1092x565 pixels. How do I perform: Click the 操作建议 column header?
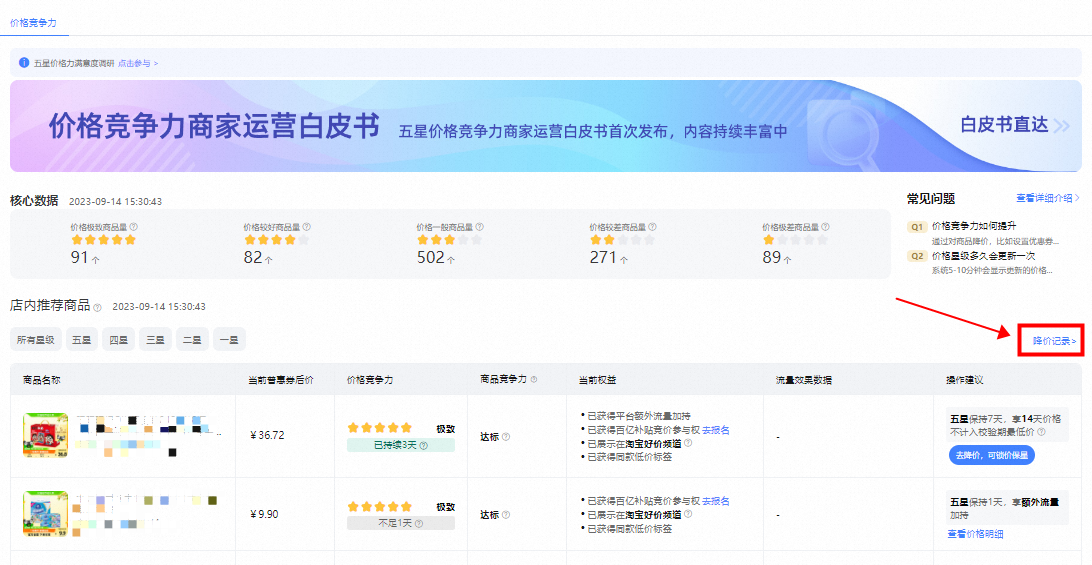pos(964,380)
